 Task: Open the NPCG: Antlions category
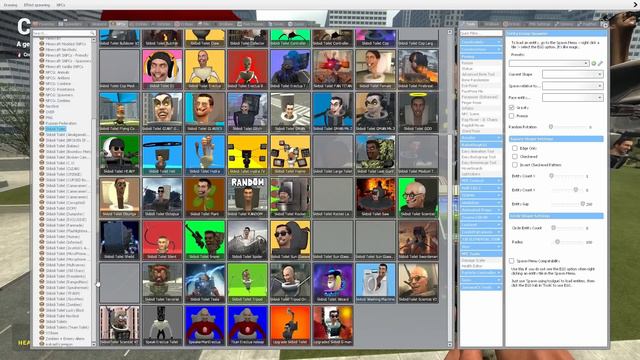coord(58,78)
